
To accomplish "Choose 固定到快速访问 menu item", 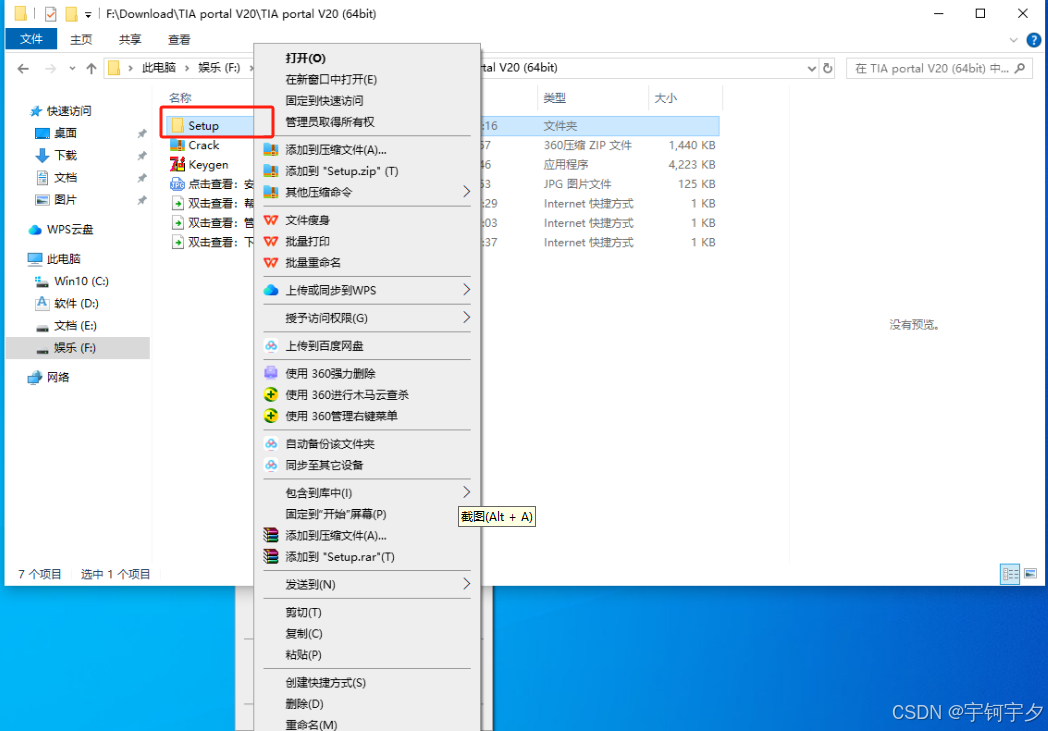I will (x=324, y=101).
